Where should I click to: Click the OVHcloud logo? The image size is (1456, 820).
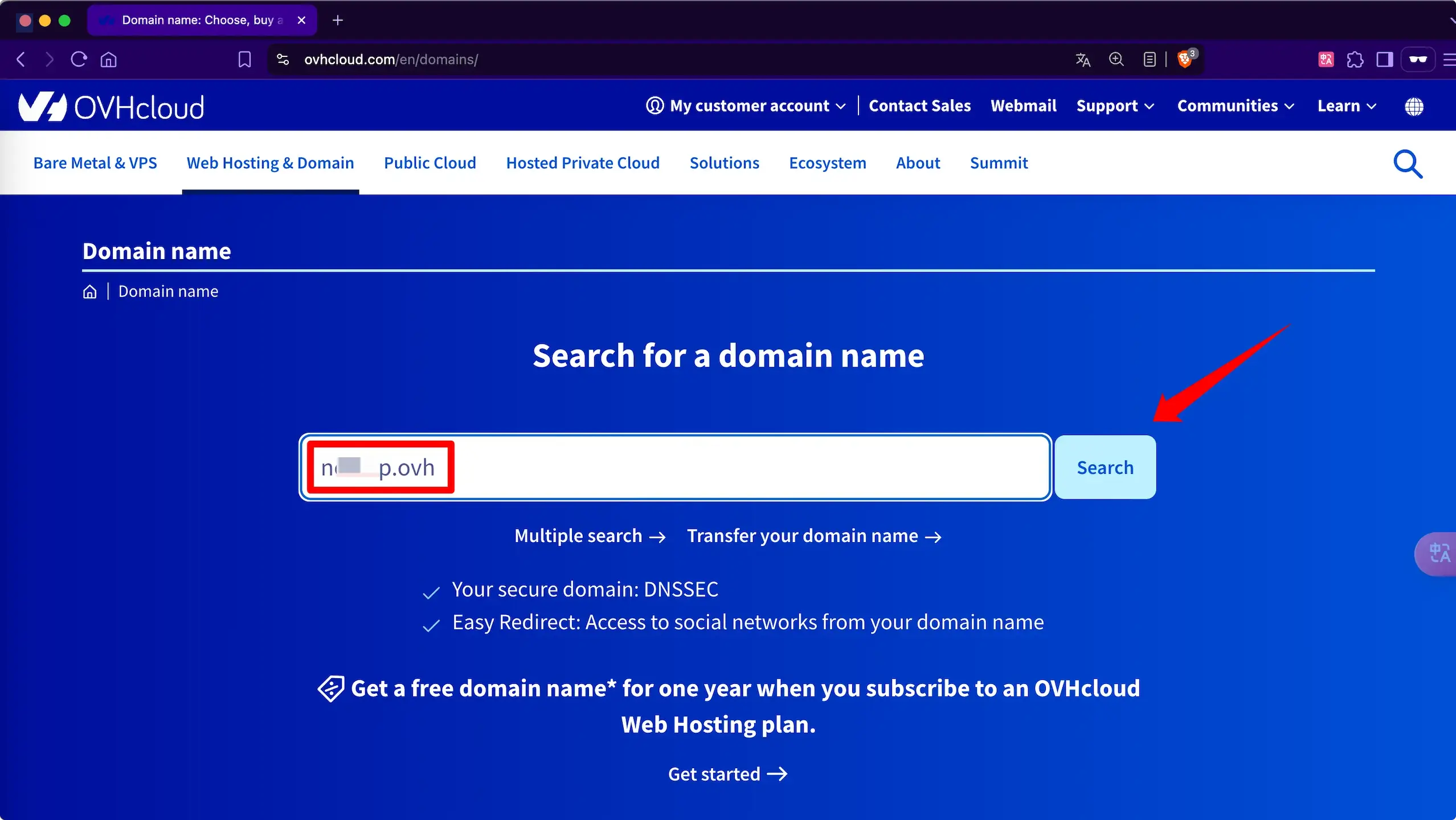click(x=111, y=106)
